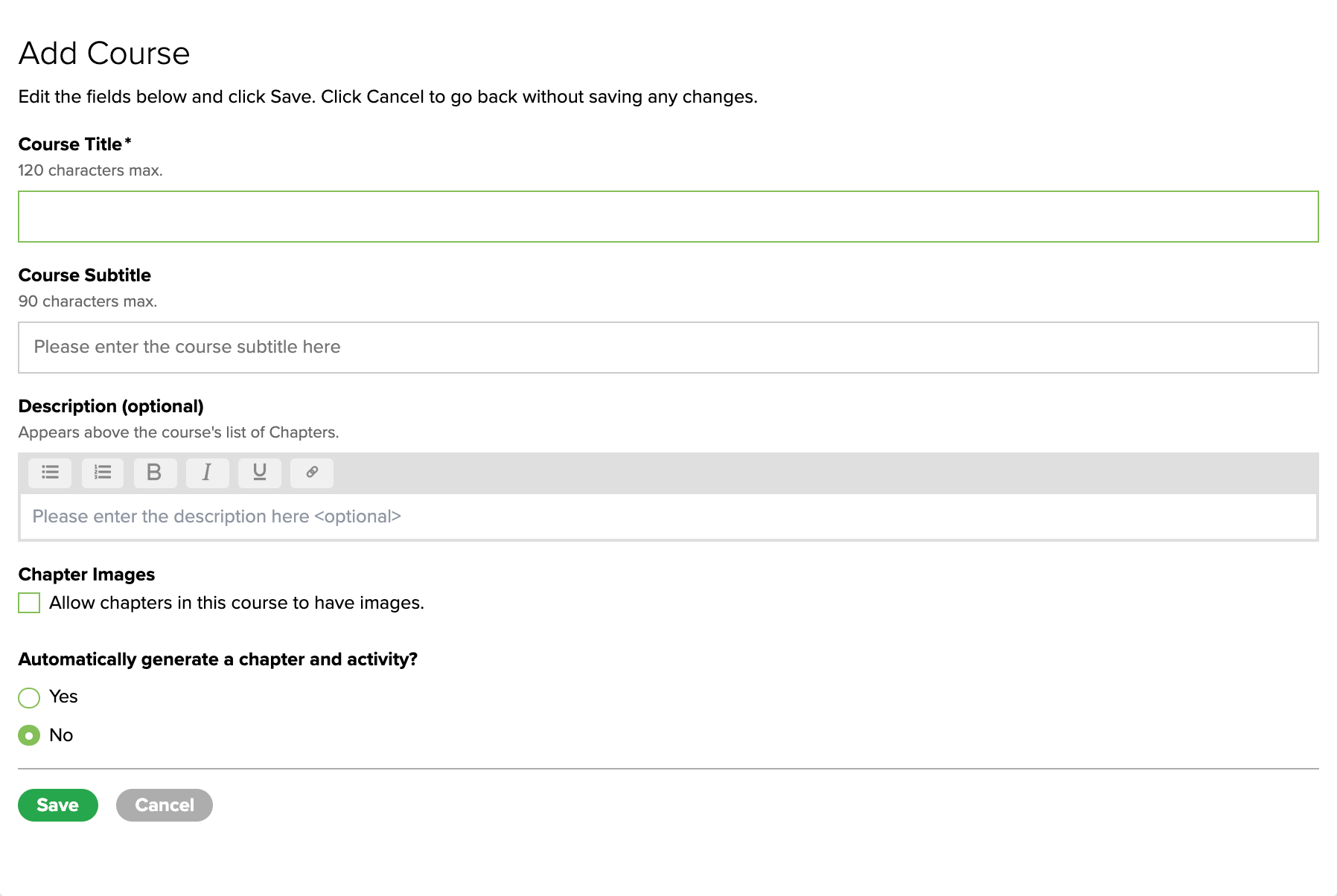
Task: Click the 'Chapter Images' section heading
Action: tap(86, 575)
